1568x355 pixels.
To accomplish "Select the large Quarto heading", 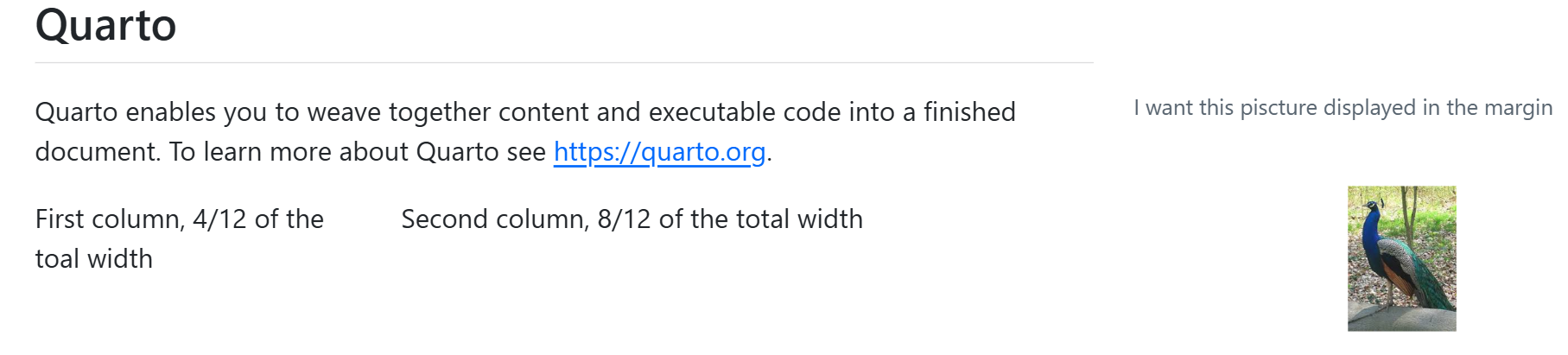I will pos(106,25).
